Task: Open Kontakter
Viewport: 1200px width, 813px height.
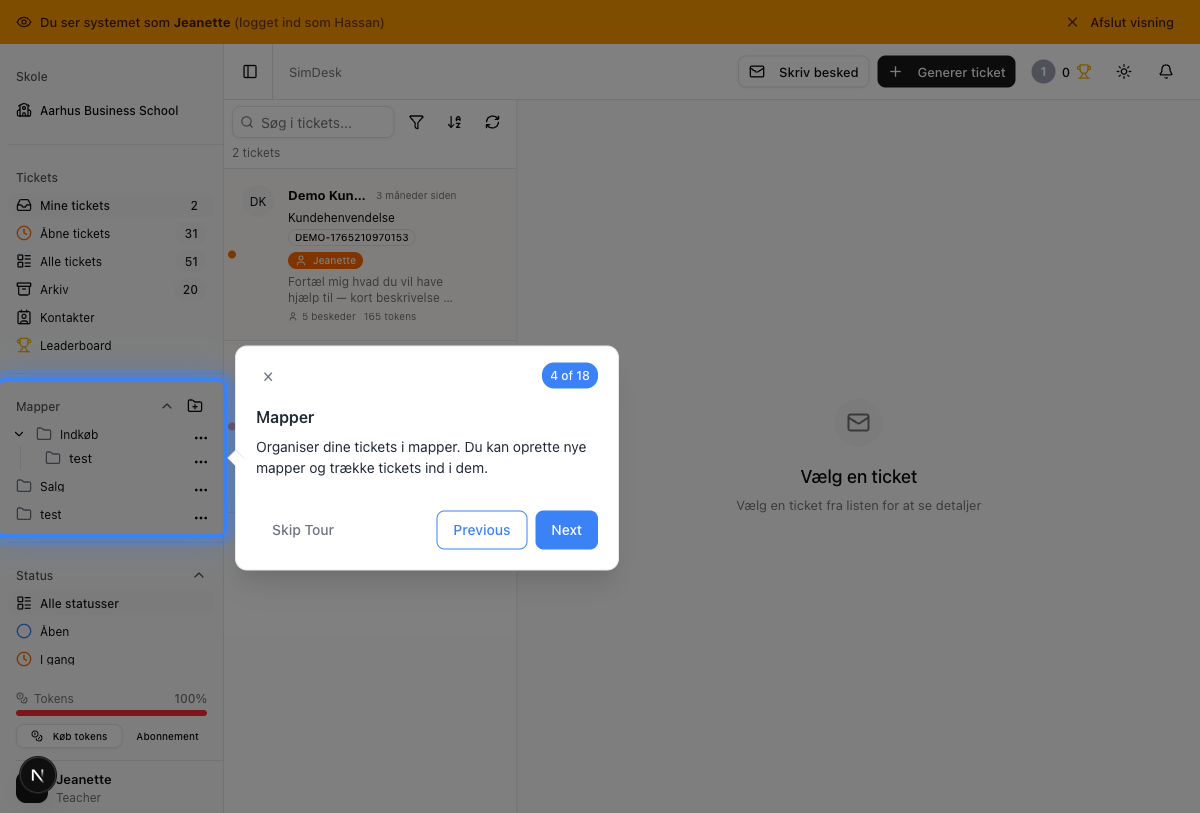Action: 111,317
